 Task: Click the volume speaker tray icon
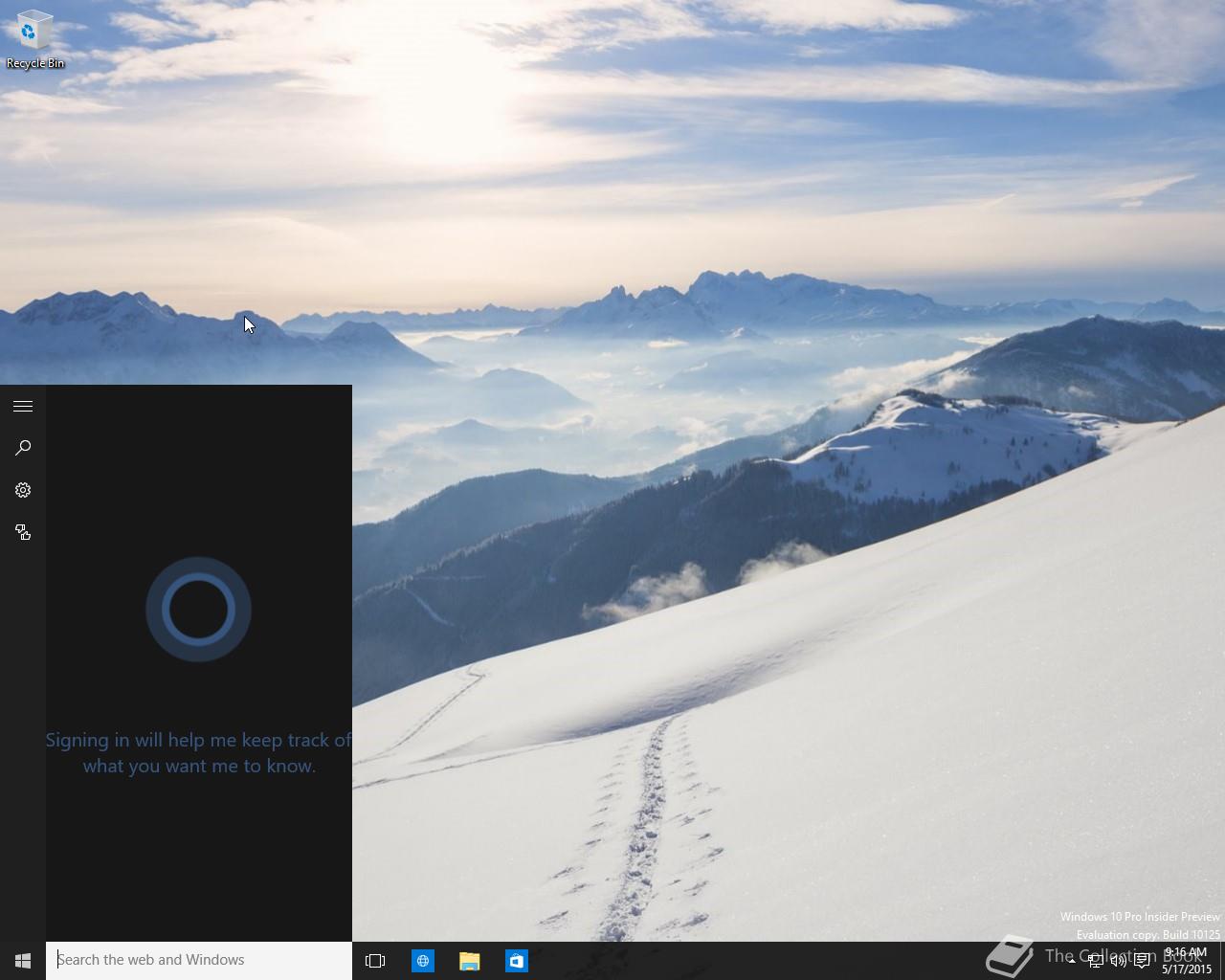click(x=1118, y=961)
